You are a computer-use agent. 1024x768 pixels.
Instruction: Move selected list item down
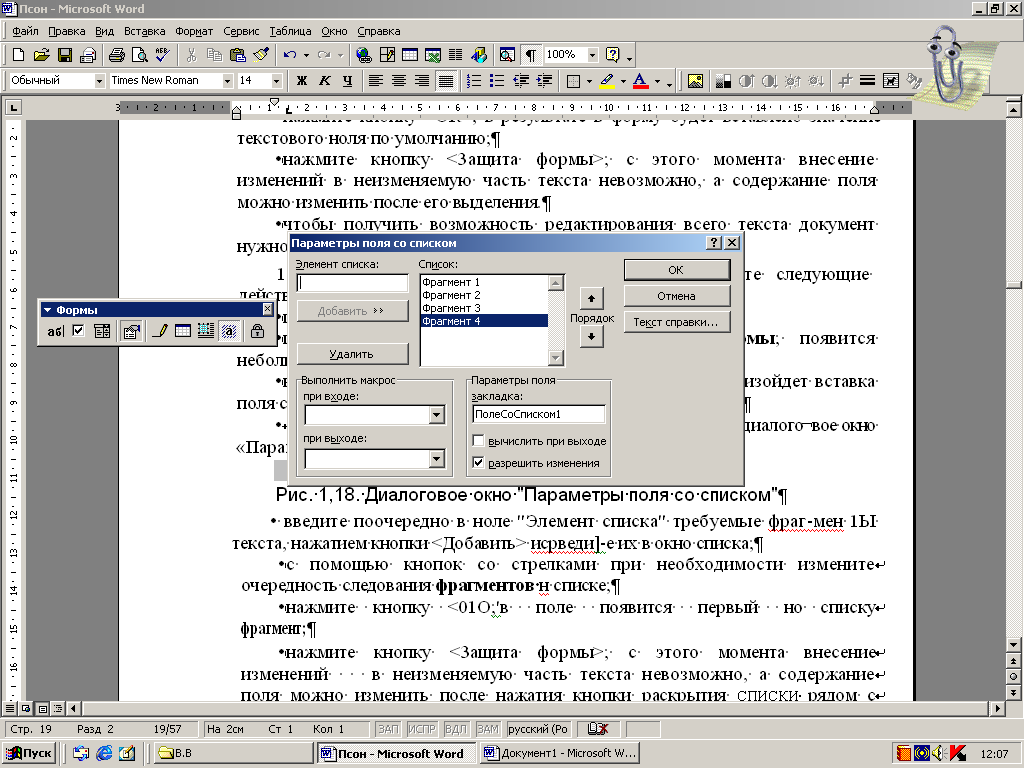pos(591,337)
